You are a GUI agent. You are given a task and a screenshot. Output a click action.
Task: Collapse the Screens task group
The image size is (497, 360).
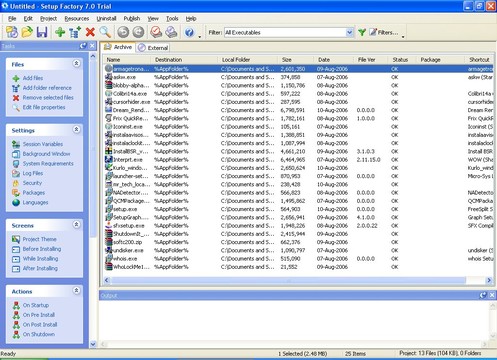[76, 225]
